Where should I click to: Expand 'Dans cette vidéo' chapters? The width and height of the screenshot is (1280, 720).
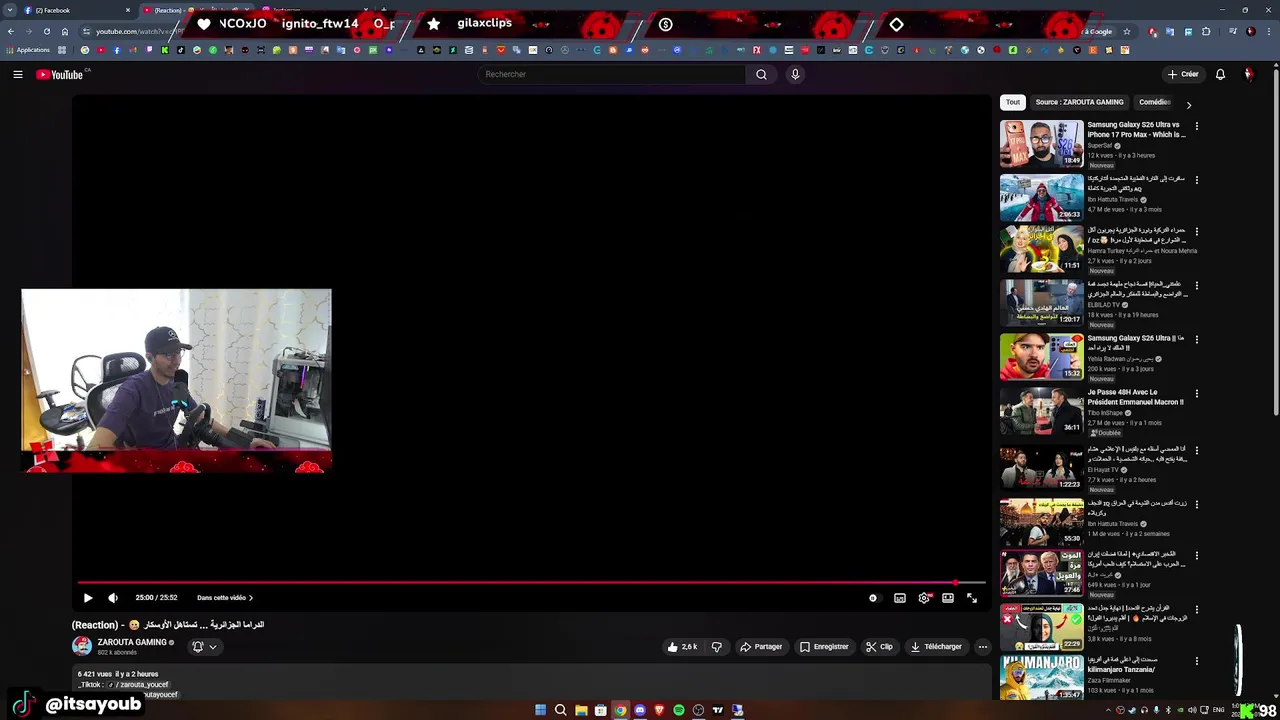(x=225, y=598)
